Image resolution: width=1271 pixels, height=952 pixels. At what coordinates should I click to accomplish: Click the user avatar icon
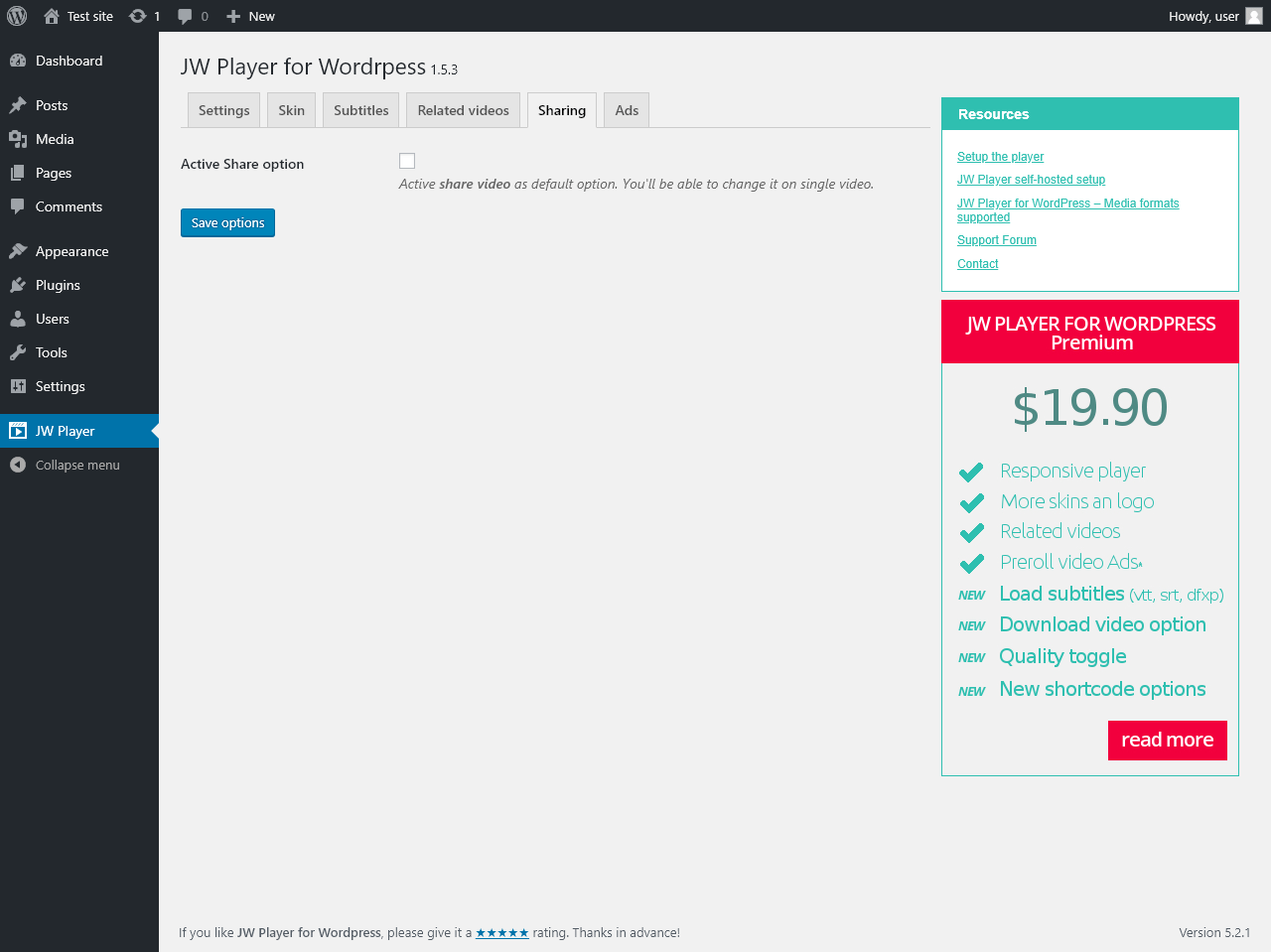[1254, 16]
